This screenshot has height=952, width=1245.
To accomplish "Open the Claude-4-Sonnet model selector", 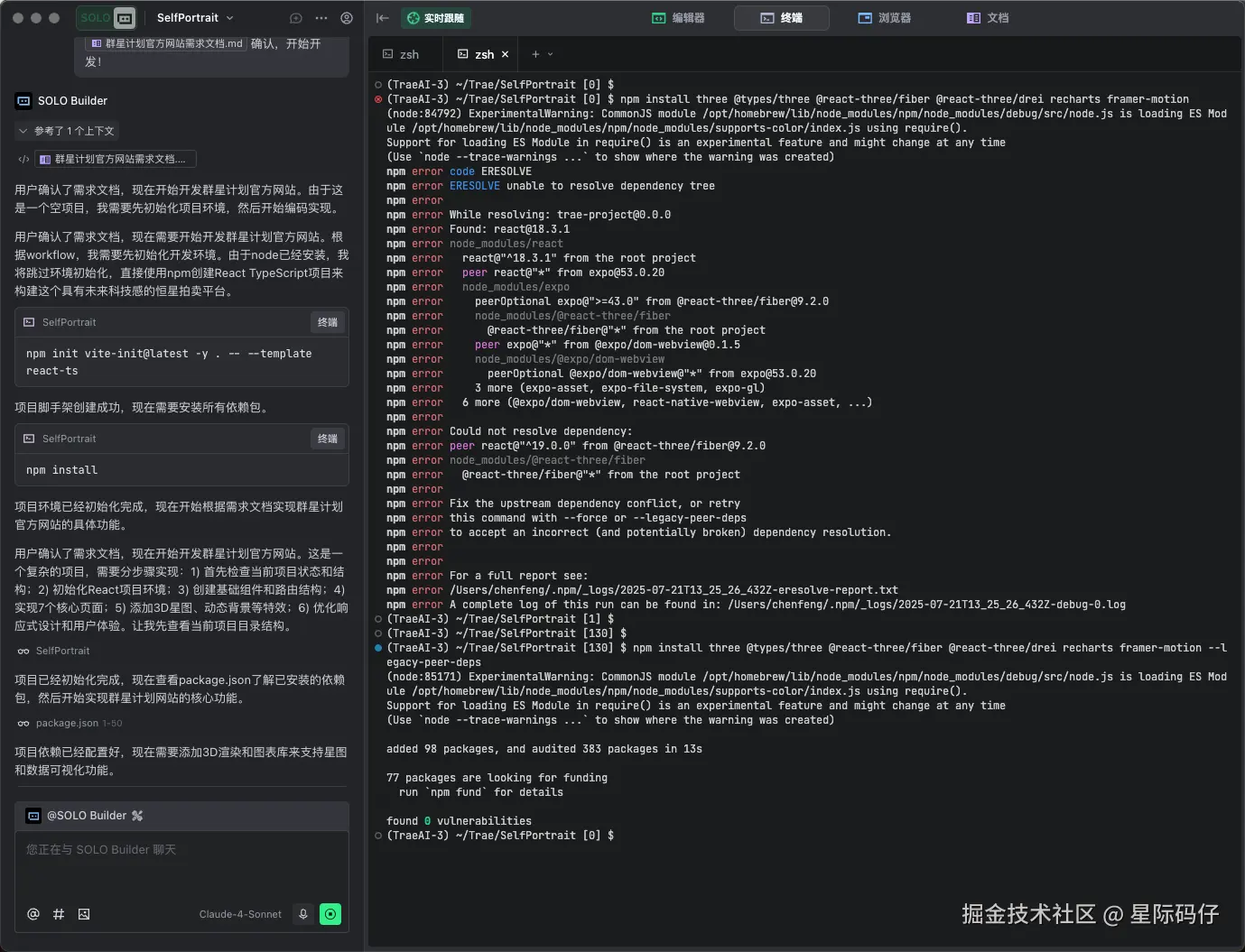I will (240, 914).
